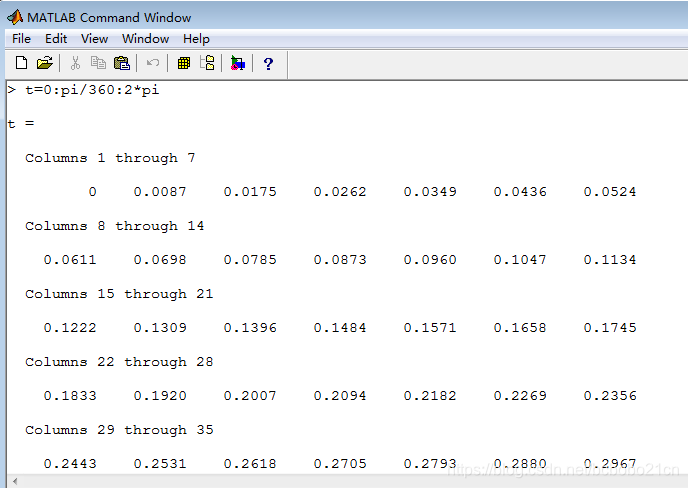Click the first column value 0
The height and width of the screenshot is (488, 688).
pyautogui.click(x=92, y=192)
